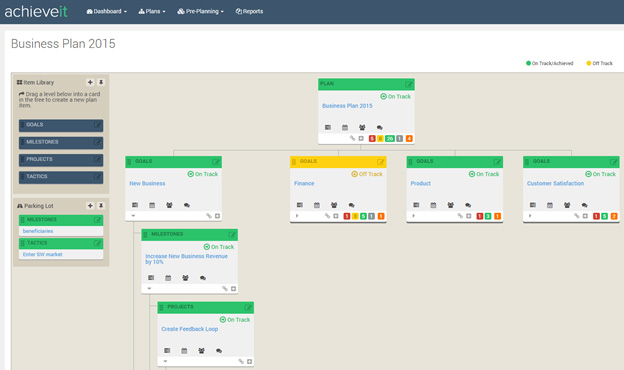Open calendar on Business Plan 2015 card

pyautogui.click(x=345, y=128)
